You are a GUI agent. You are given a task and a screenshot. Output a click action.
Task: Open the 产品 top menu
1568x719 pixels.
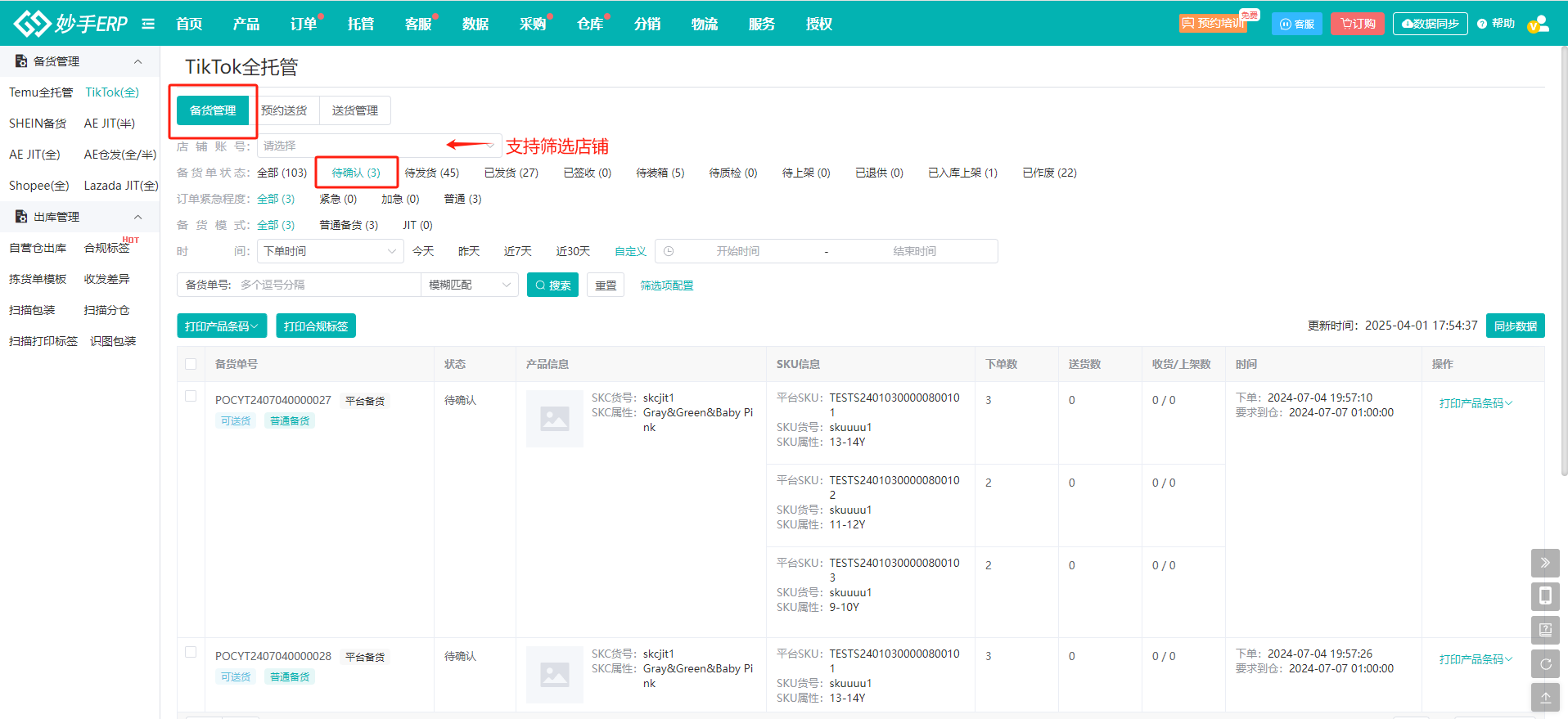click(x=246, y=24)
